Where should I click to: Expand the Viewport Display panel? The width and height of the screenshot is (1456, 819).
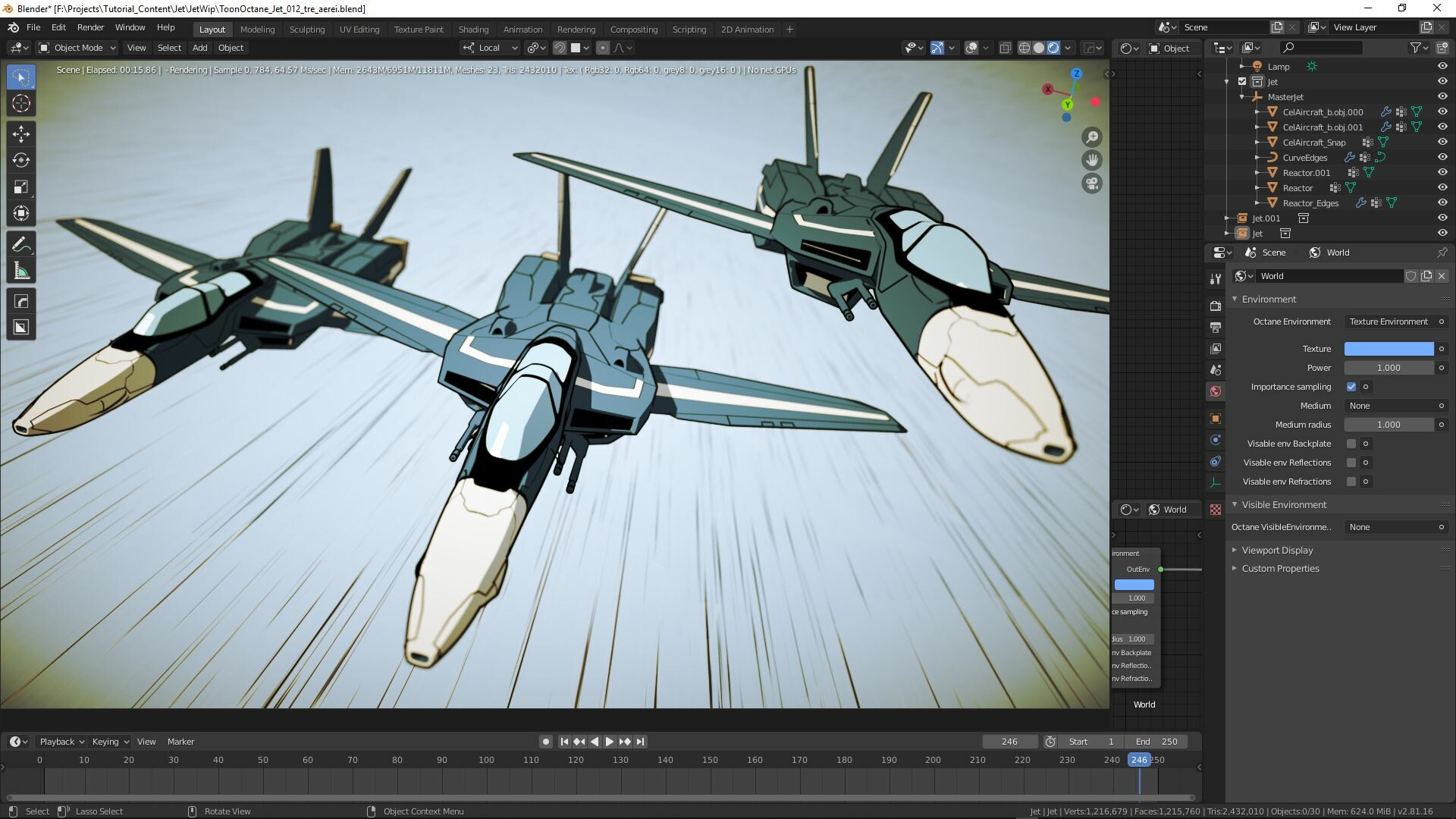coord(1277,551)
